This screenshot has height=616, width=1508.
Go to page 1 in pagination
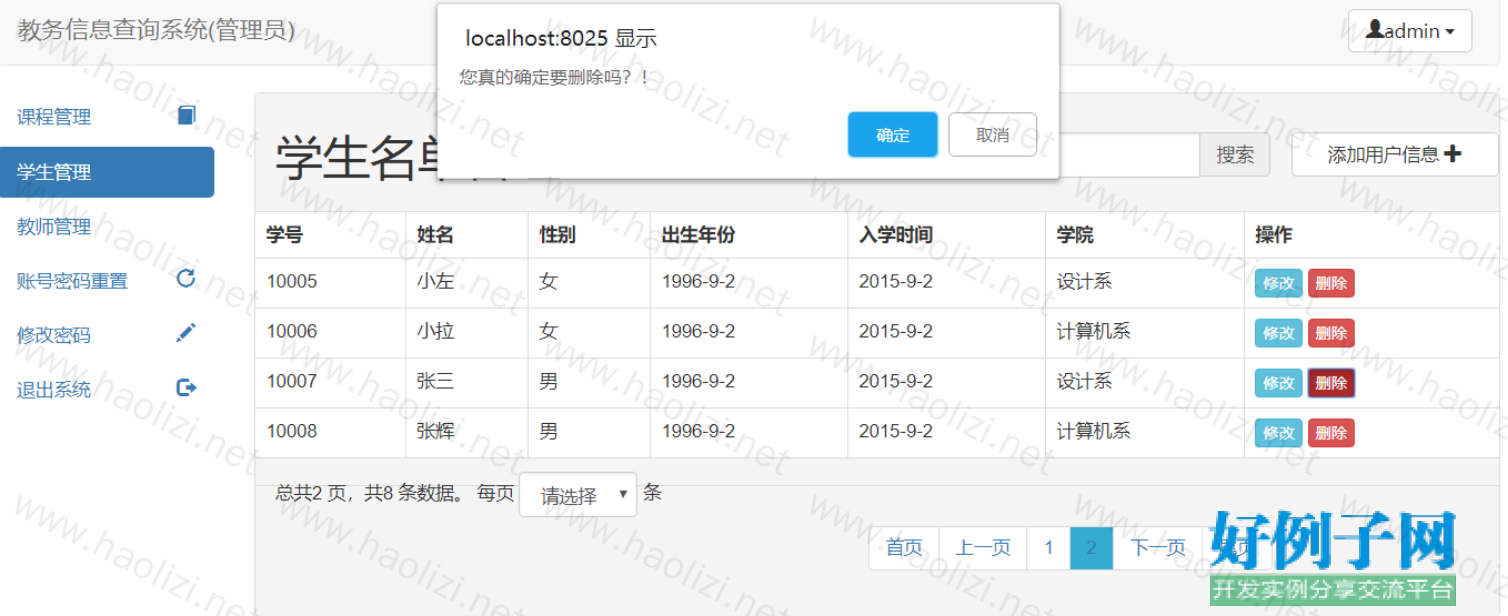1048,547
